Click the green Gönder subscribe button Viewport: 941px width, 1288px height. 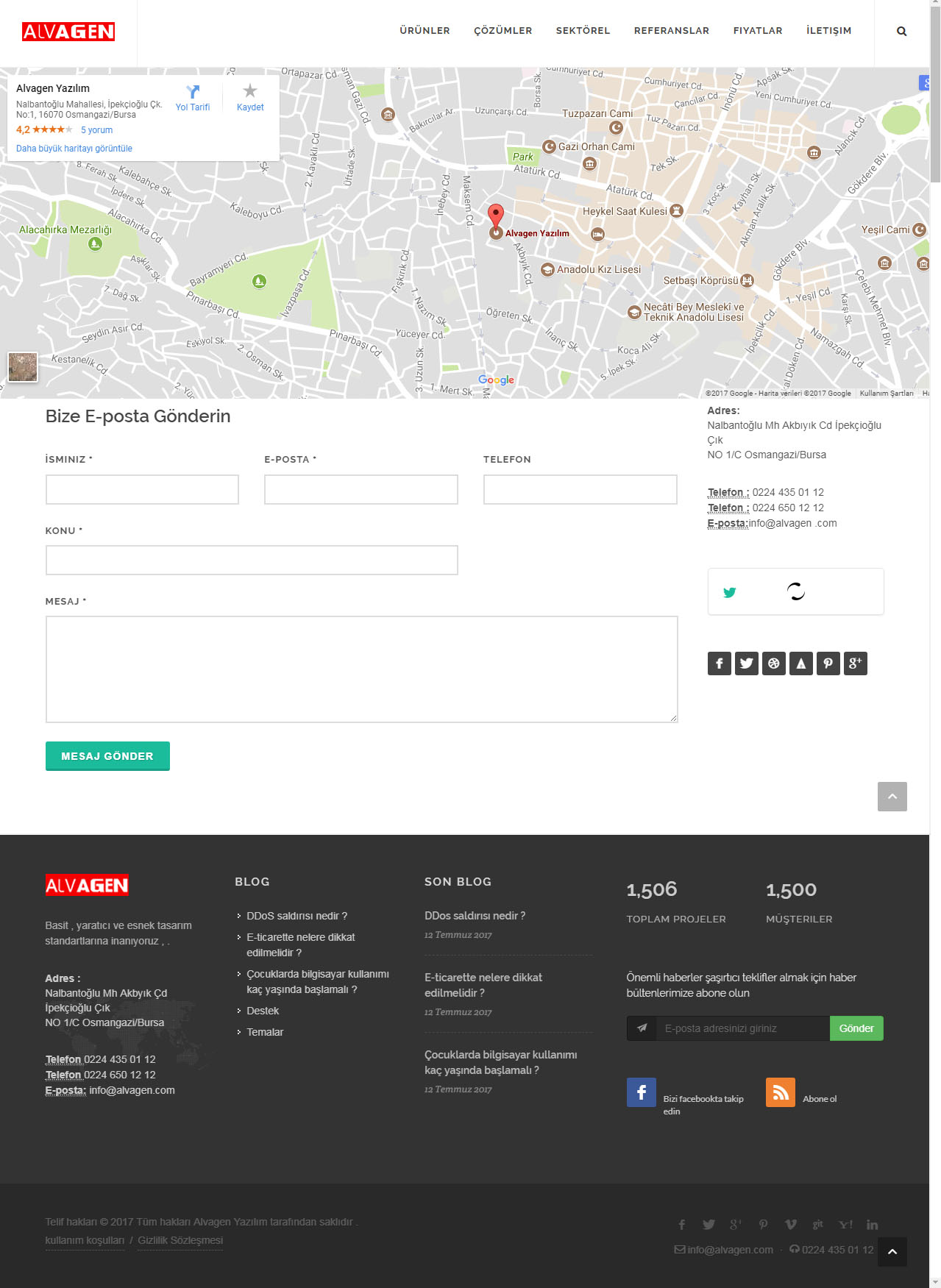(856, 1028)
